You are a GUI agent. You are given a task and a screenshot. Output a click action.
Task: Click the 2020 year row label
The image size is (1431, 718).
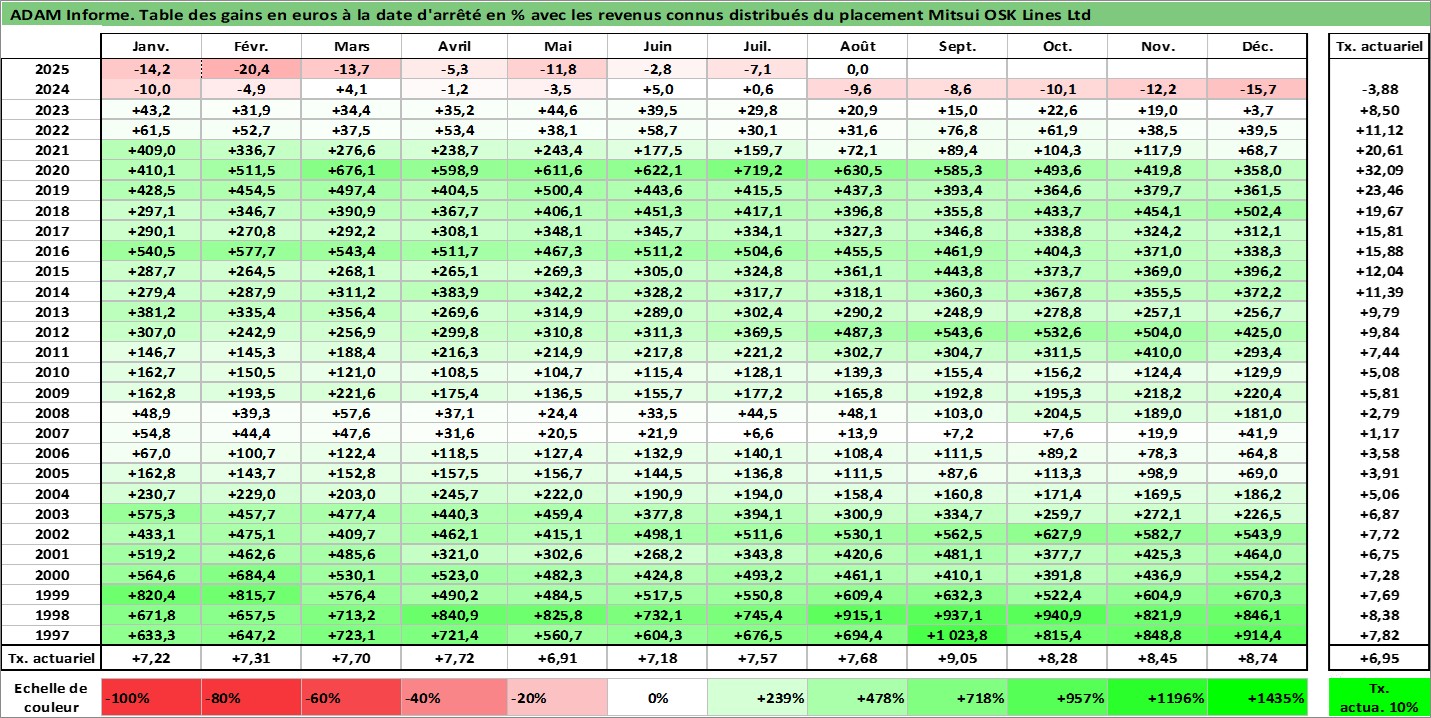coord(51,170)
